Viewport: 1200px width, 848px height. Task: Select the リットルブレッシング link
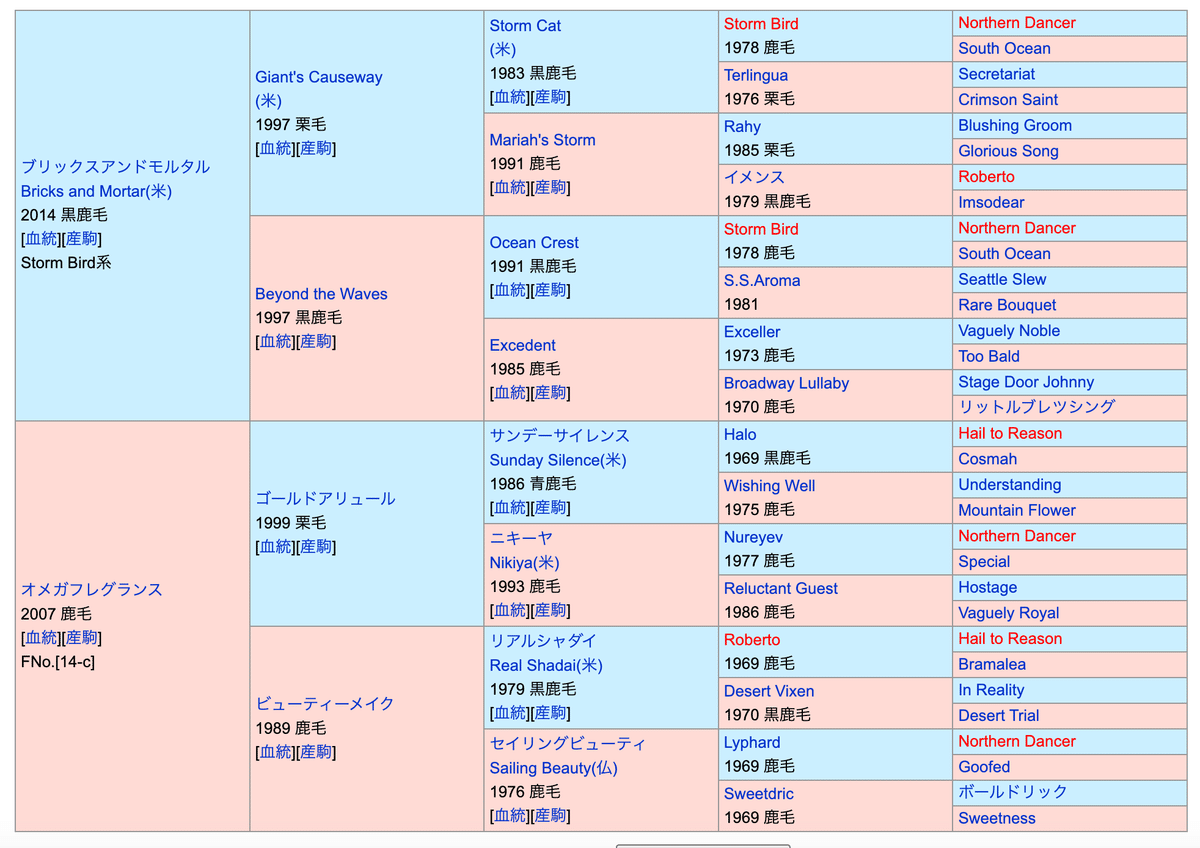(1036, 407)
